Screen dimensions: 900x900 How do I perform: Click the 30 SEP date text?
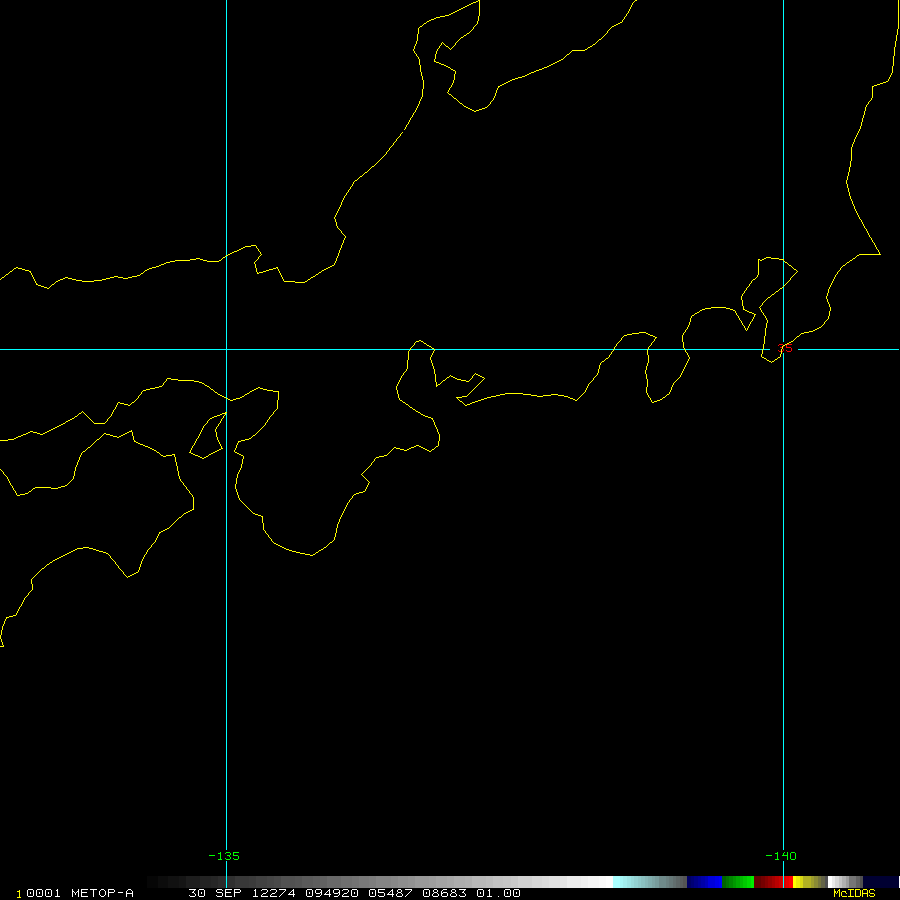point(212,893)
